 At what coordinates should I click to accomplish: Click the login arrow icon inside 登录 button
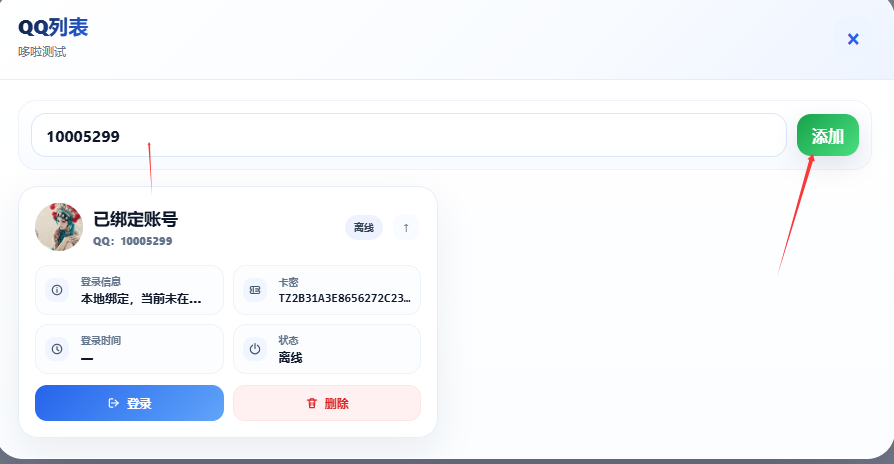point(113,403)
